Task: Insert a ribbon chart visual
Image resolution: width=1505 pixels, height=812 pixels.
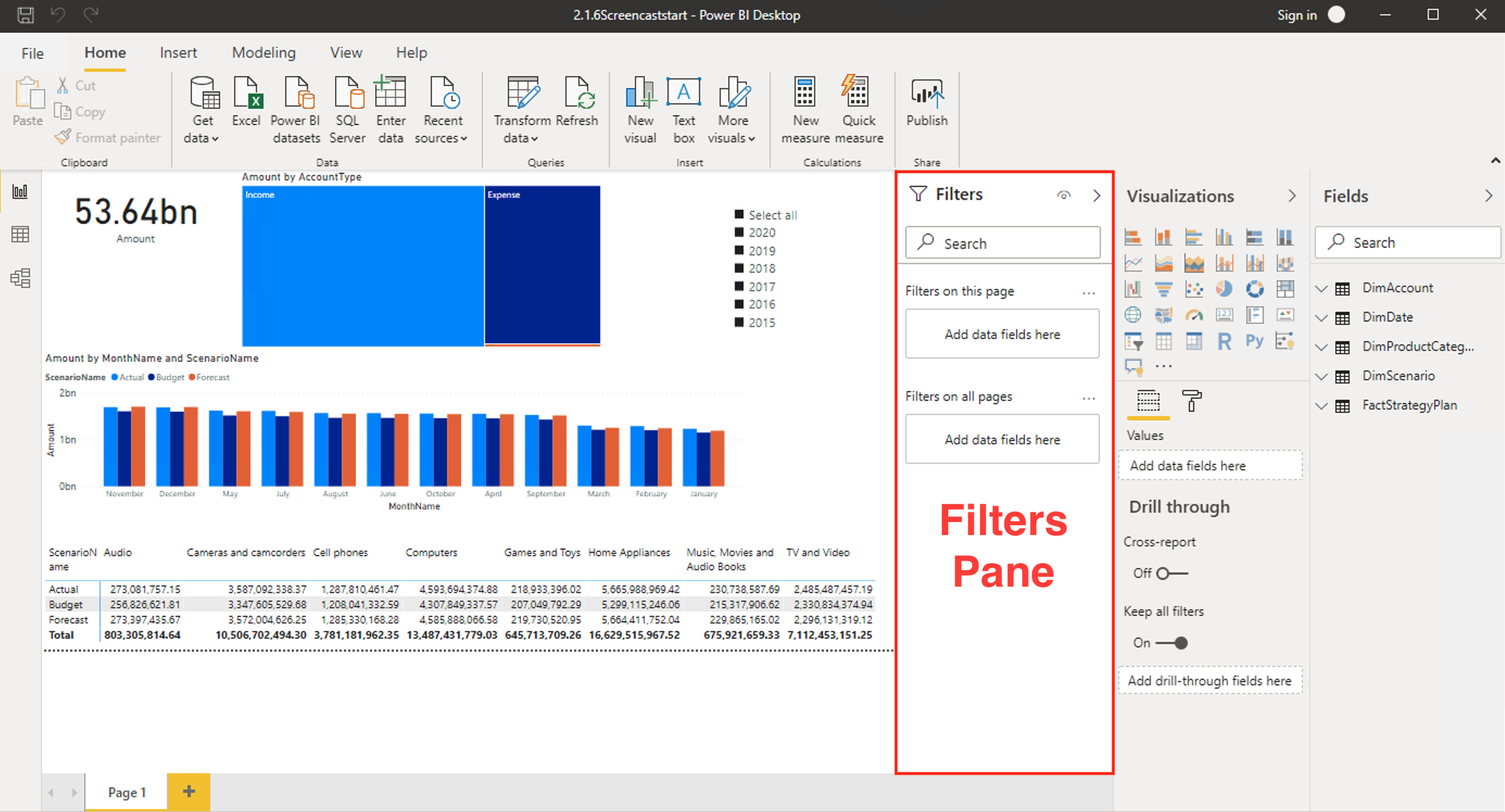Action: tap(1284, 263)
